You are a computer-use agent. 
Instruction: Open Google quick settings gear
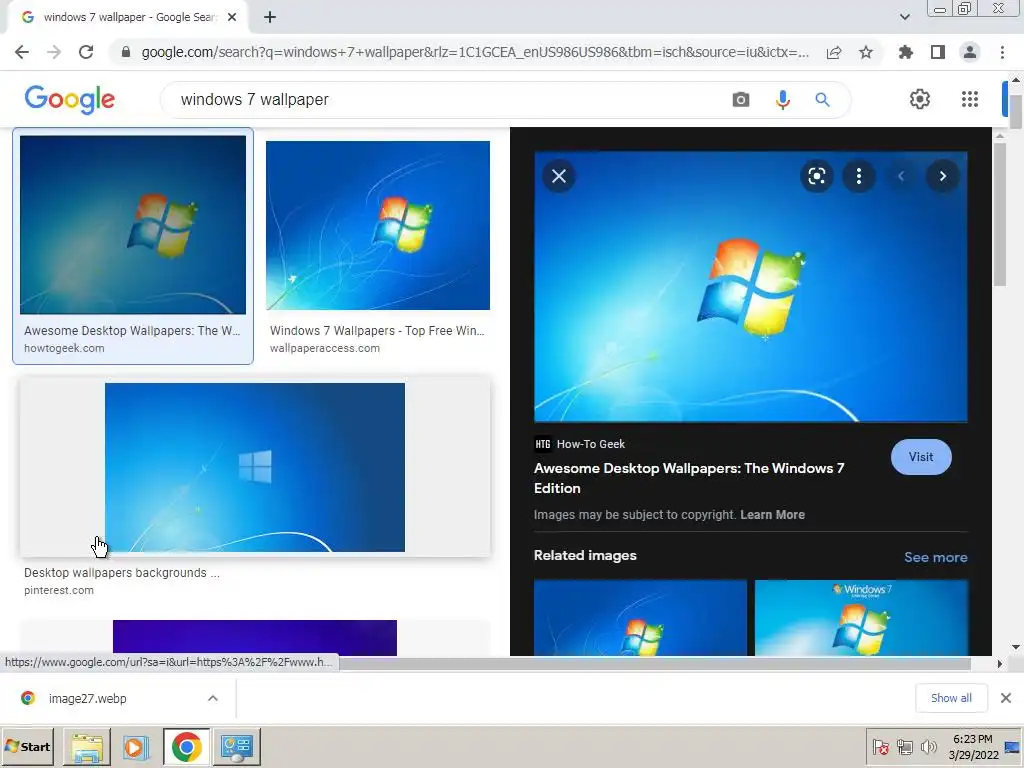pyautogui.click(x=920, y=99)
